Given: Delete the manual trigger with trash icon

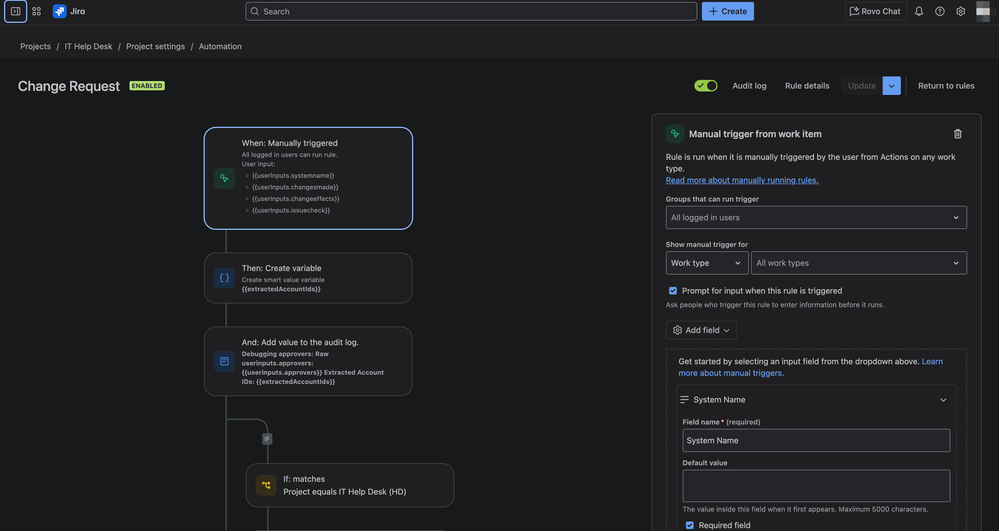Looking at the screenshot, I should pyautogui.click(x=957, y=134).
